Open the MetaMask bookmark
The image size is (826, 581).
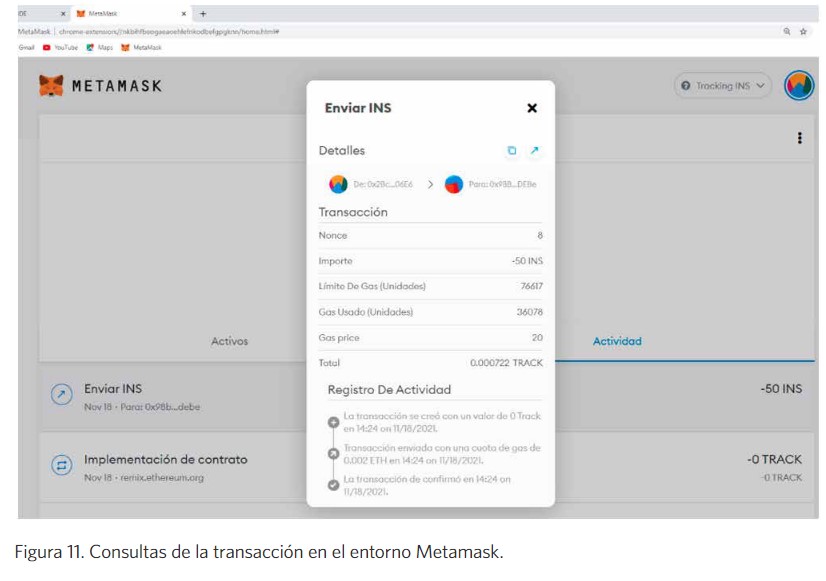(x=141, y=47)
